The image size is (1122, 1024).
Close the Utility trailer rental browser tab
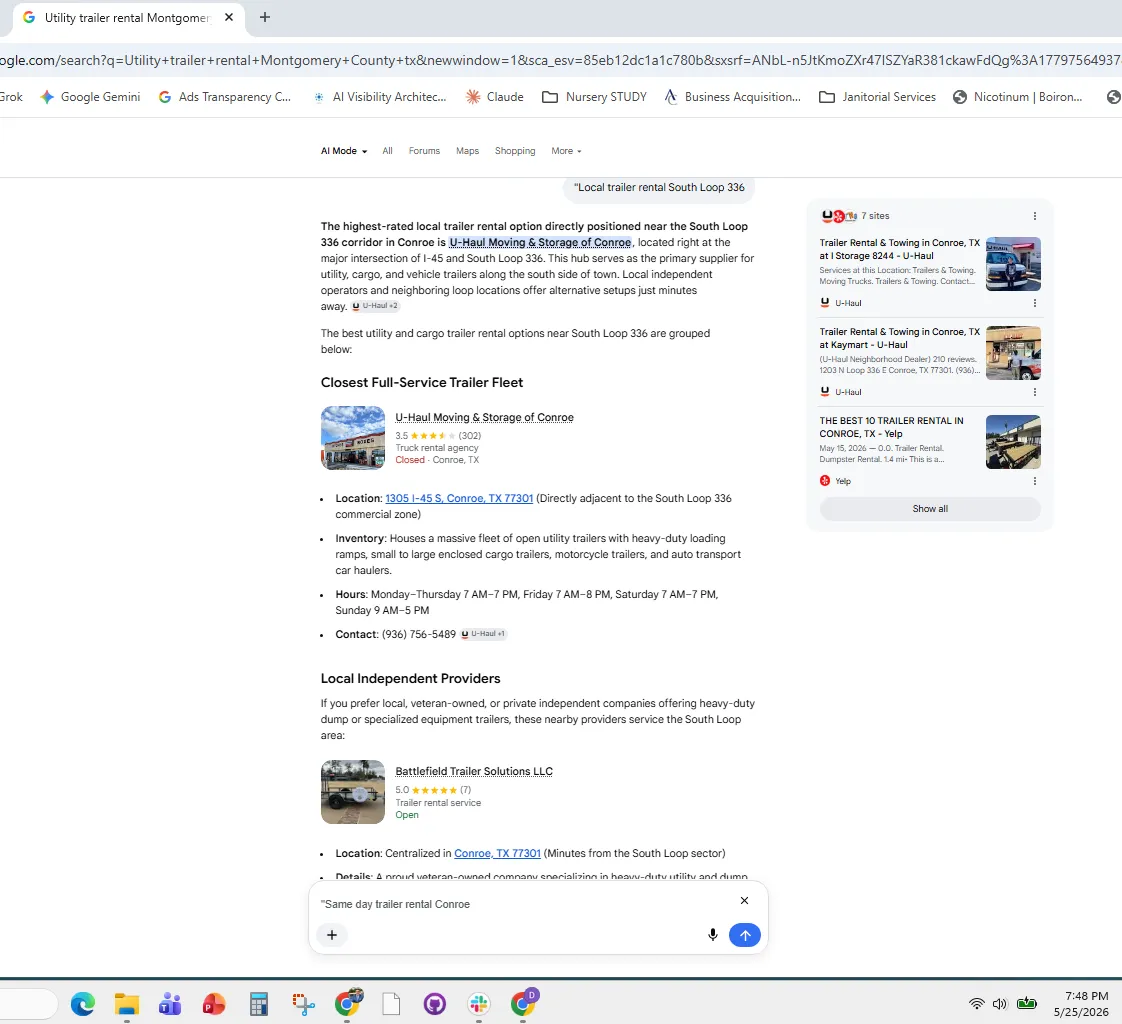point(229,17)
